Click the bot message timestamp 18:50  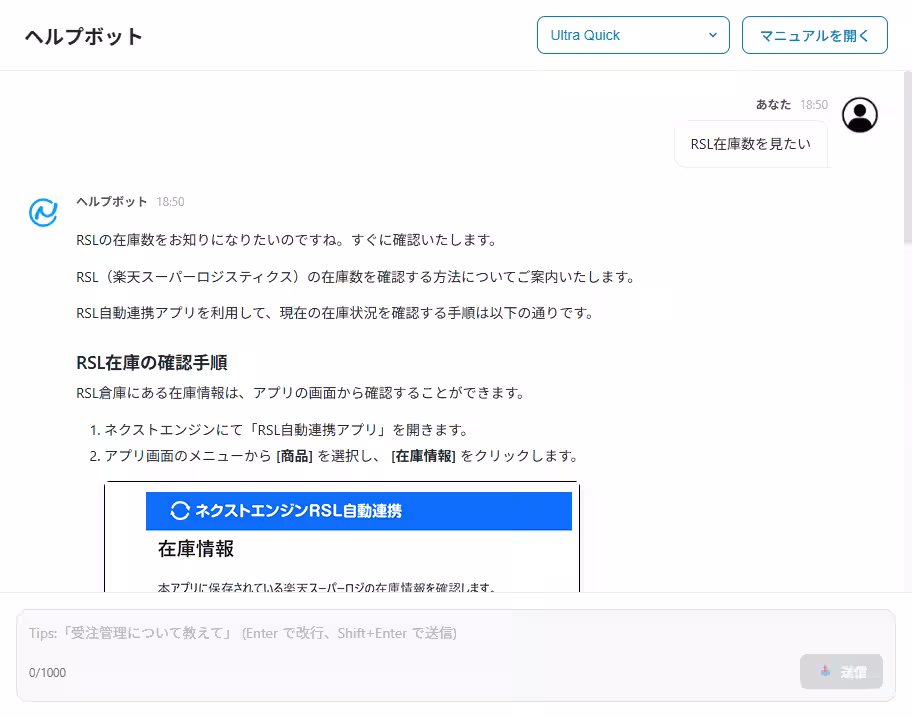pyautogui.click(x=170, y=202)
